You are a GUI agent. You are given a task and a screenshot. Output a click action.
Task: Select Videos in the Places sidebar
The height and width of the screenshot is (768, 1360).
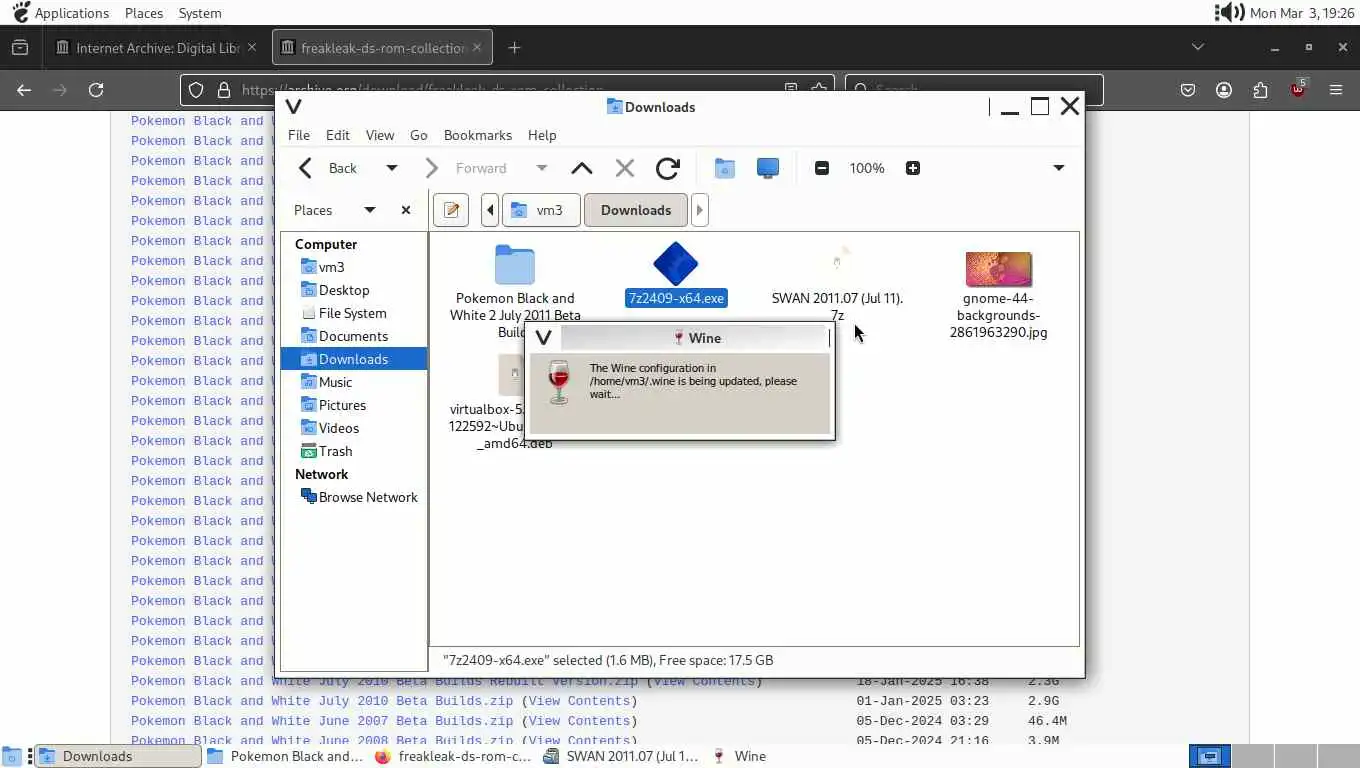point(354,428)
